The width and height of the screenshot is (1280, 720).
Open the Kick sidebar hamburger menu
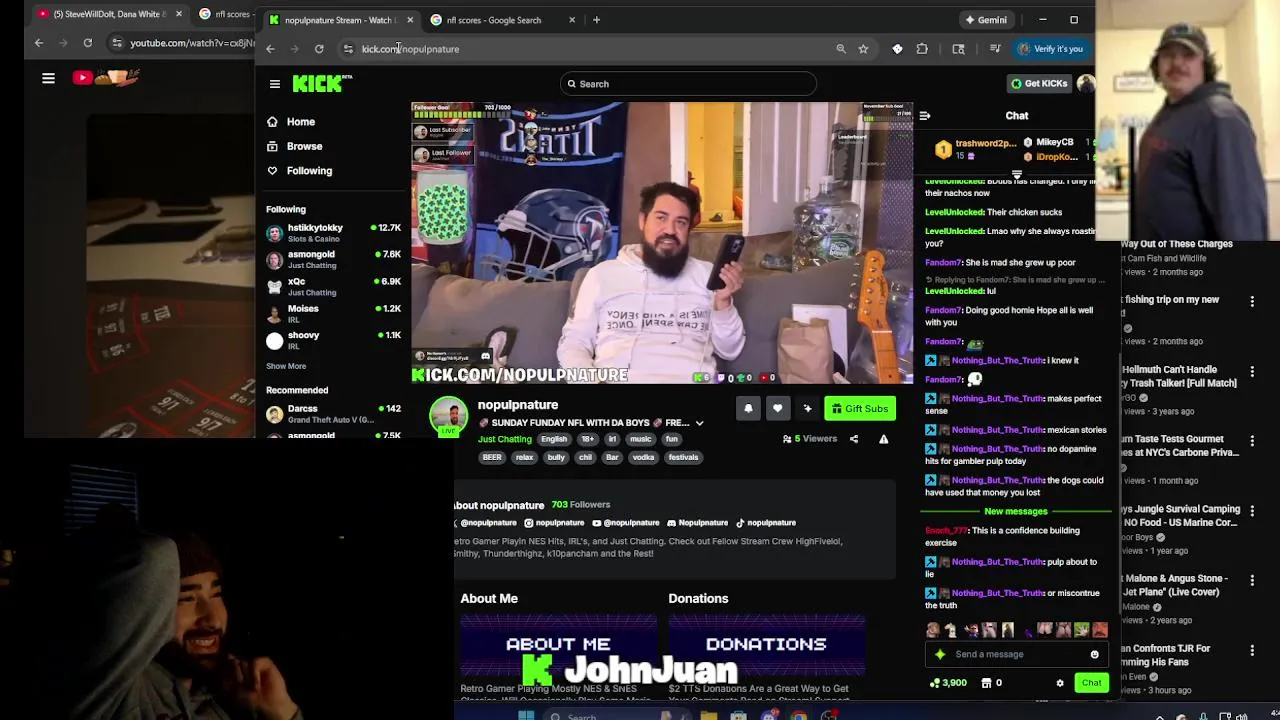(x=275, y=84)
